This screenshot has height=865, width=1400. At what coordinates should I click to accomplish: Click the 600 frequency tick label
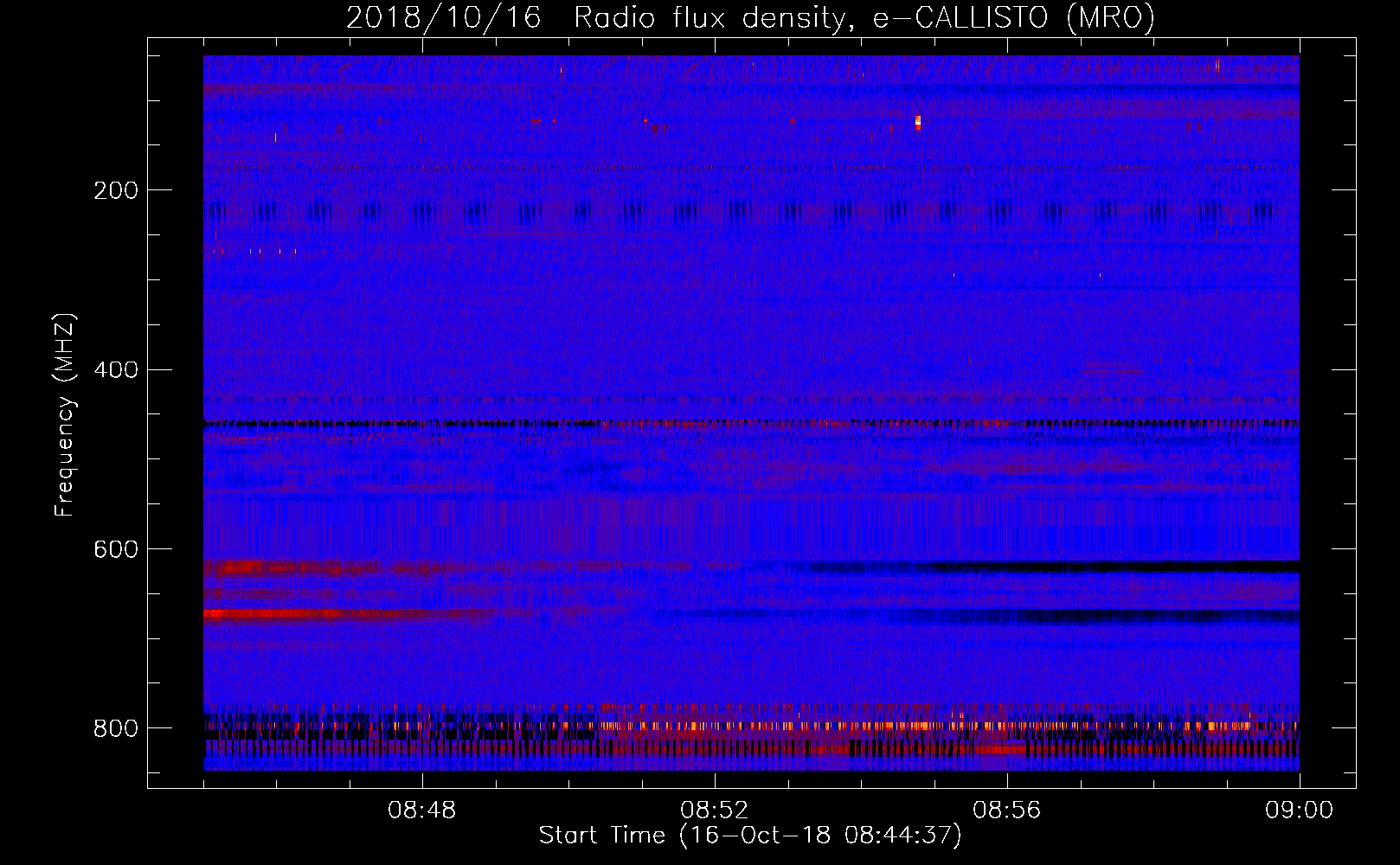pos(116,549)
